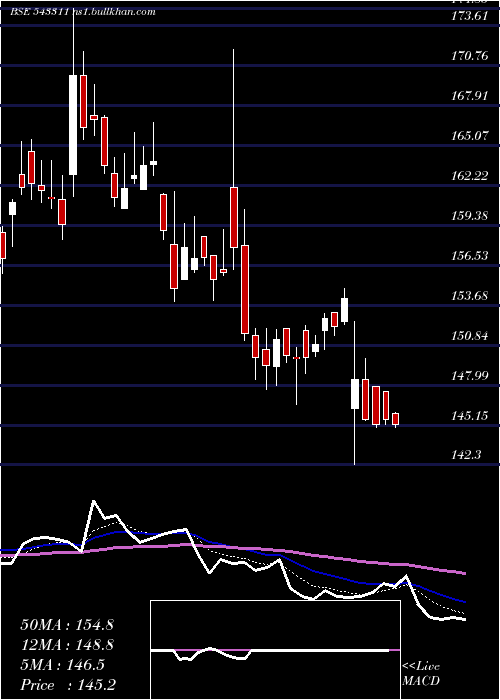Click the 159.38 price axis label
This screenshot has height=700, width=500.
tap(470, 216)
